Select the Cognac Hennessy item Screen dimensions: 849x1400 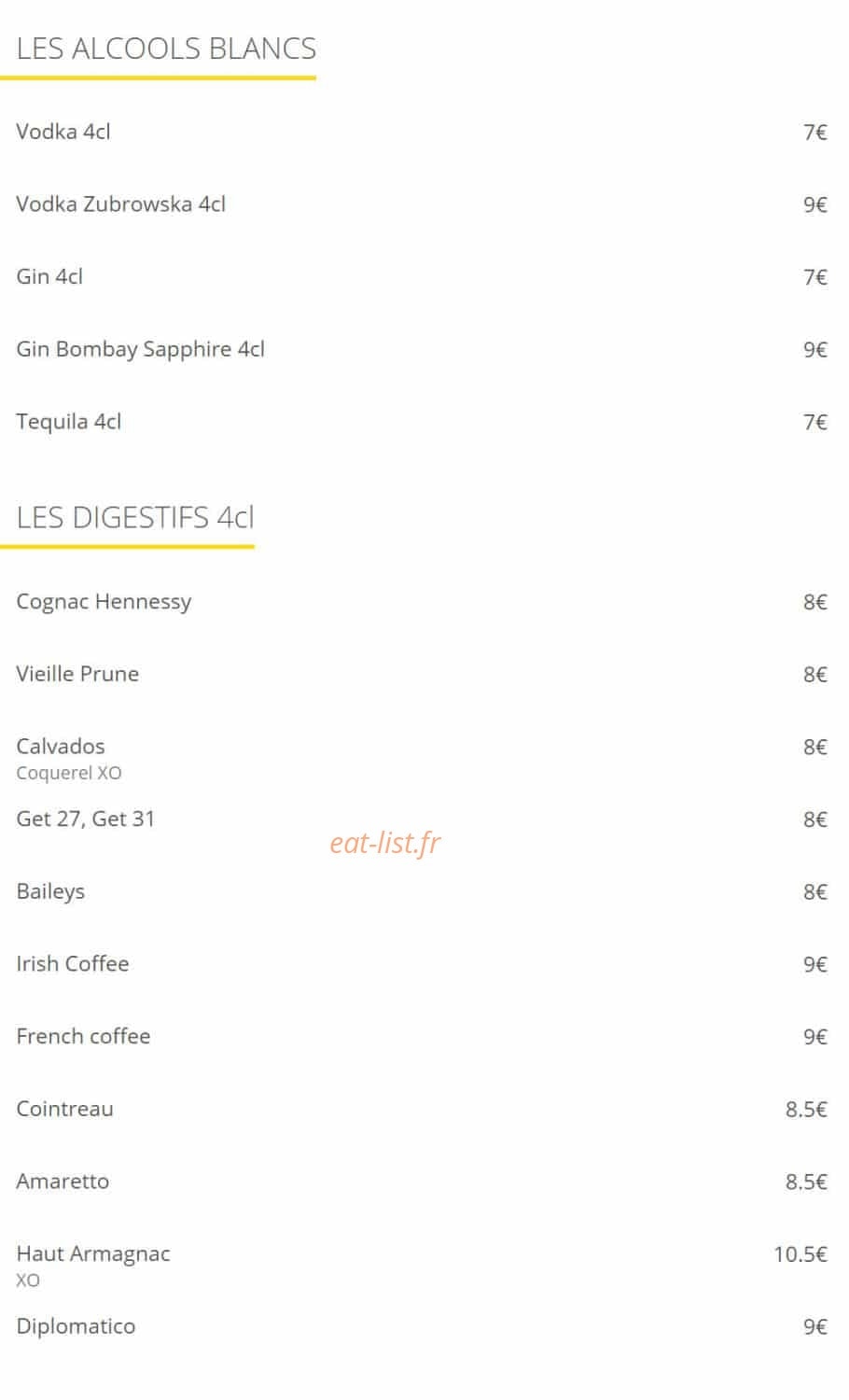tap(104, 602)
